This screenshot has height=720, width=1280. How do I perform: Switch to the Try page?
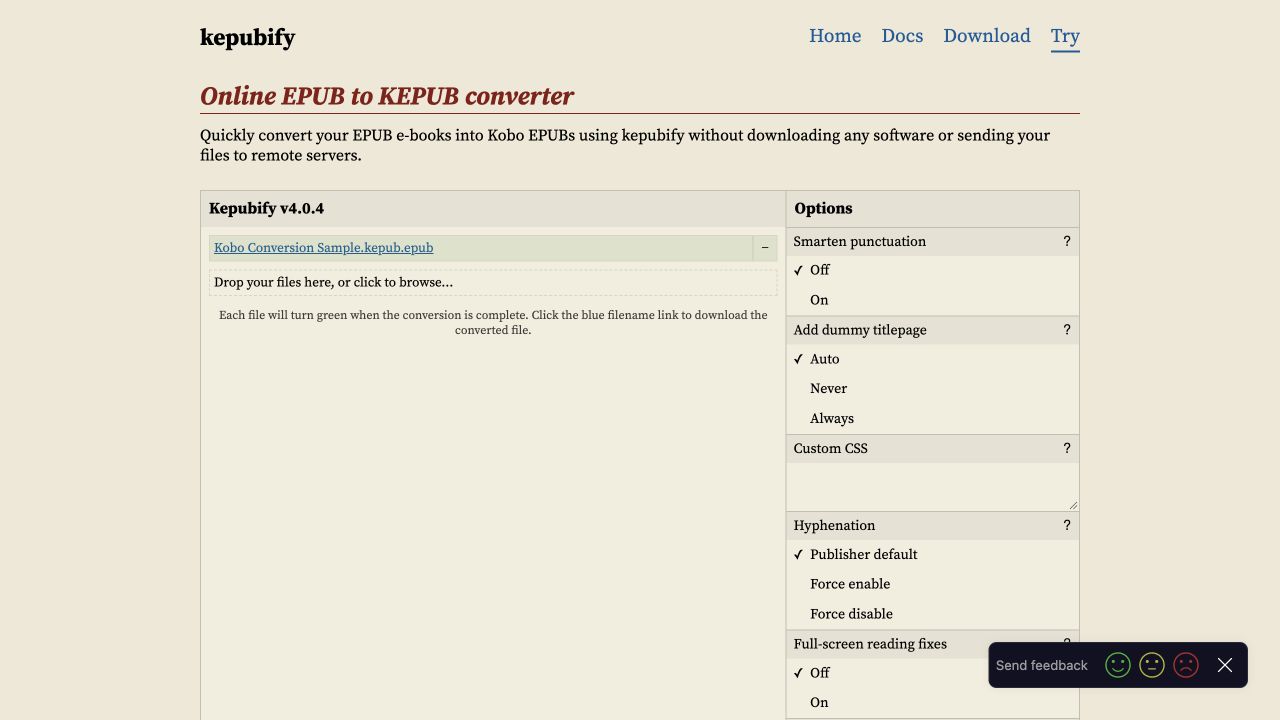[x=1065, y=36]
